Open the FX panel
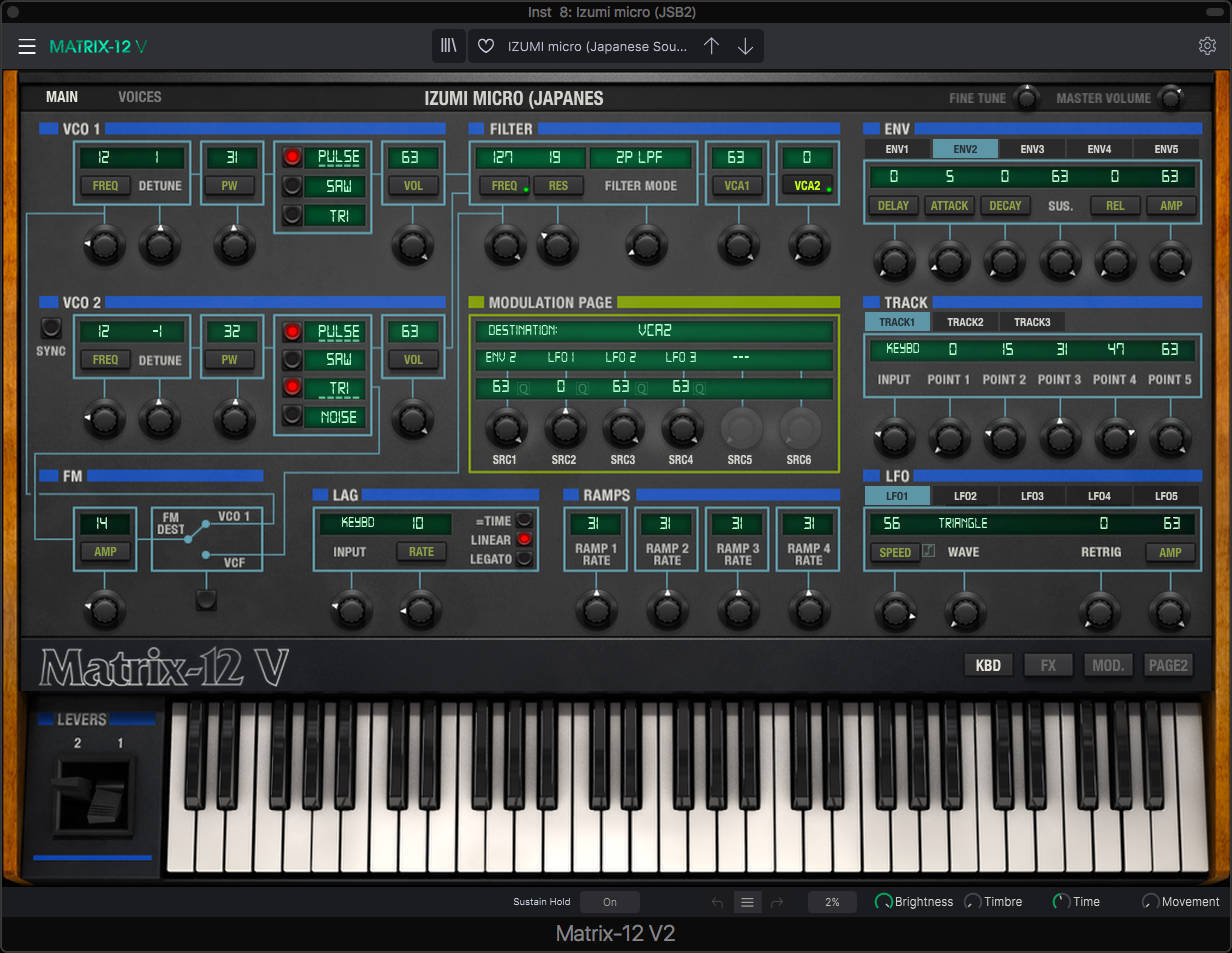This screenshot has width=1232, height=953. (1048, 665)
